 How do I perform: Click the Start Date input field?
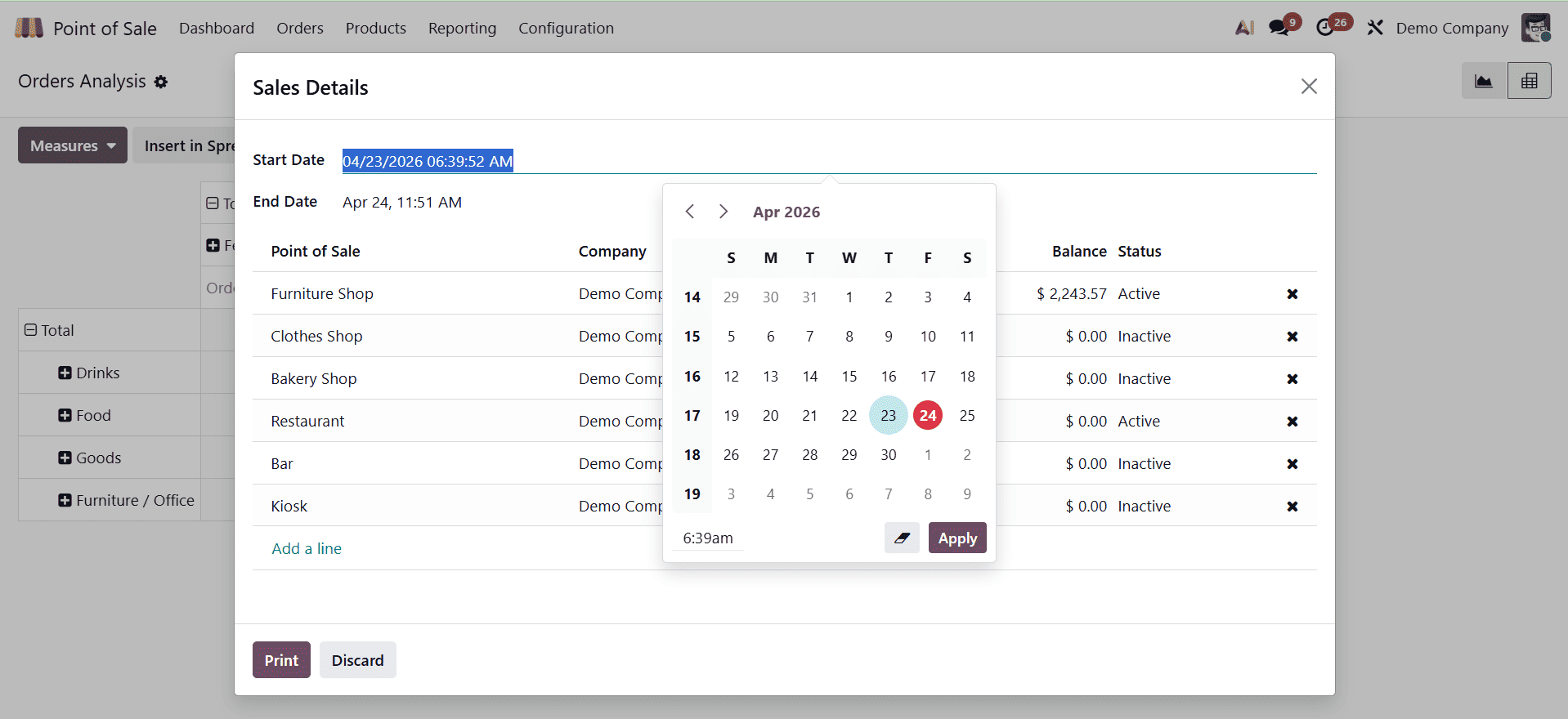pos(829,161)
